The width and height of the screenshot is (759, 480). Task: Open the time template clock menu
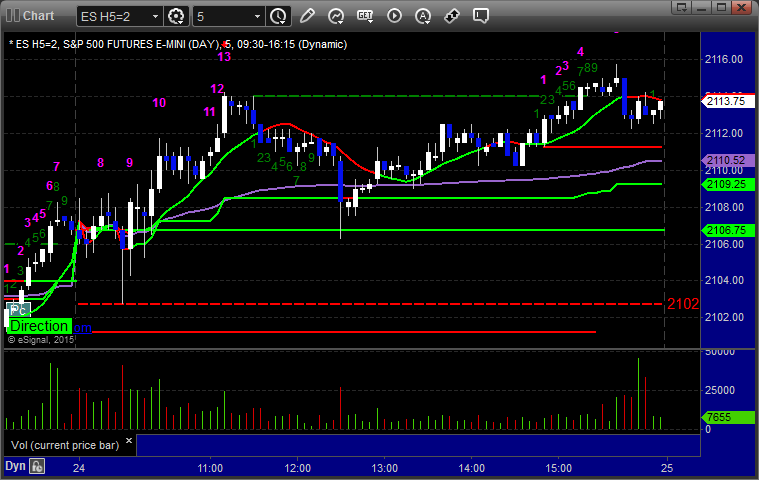[x=278, y=16]
